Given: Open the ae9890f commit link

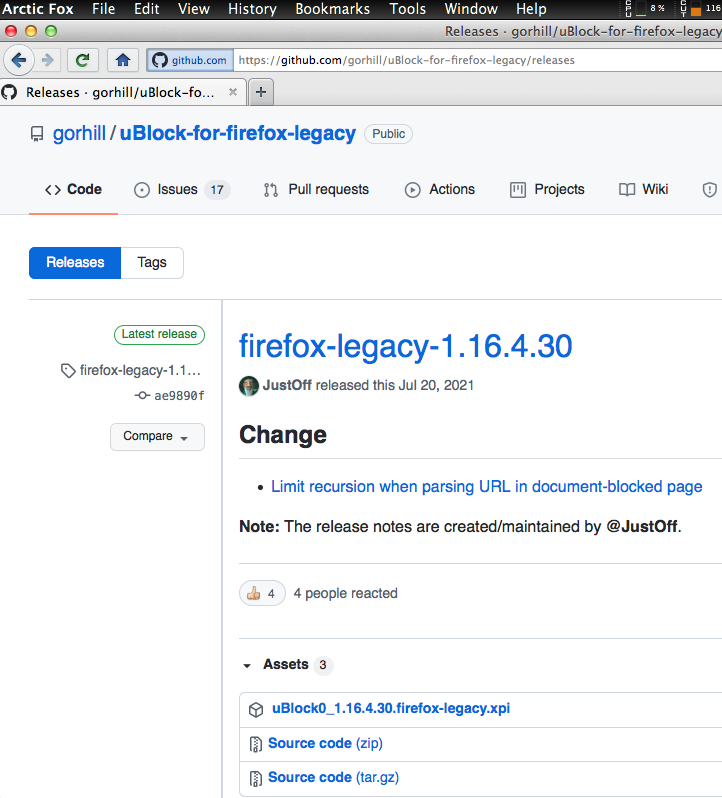Looking at the screenshot, I should 179,395.
